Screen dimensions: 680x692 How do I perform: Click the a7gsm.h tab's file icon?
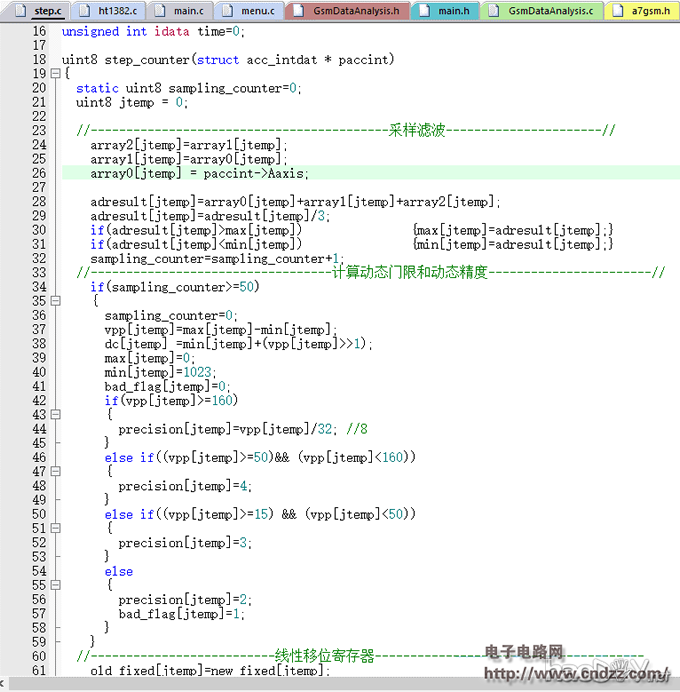coord(619,11)
